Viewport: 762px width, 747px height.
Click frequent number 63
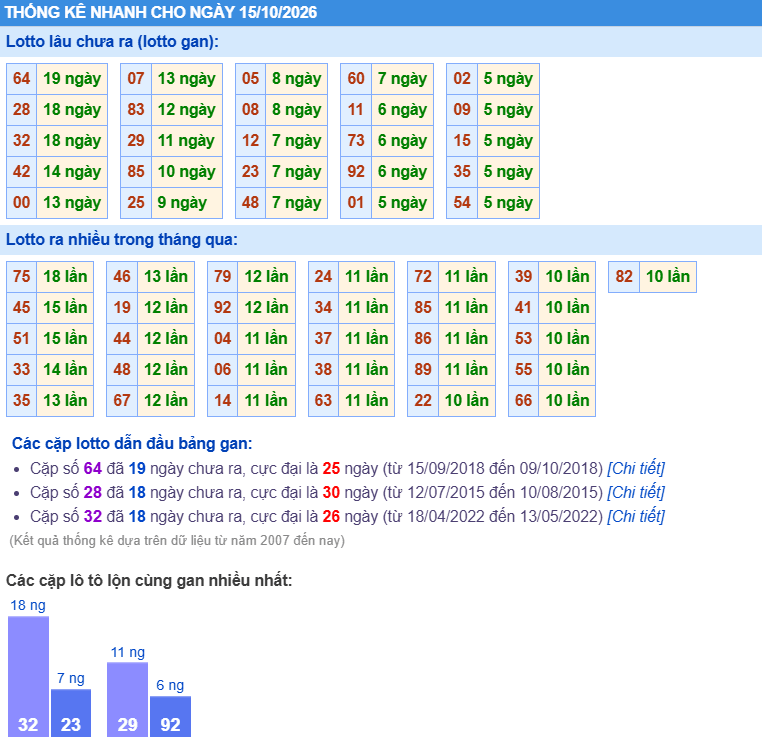click(323, 401)
